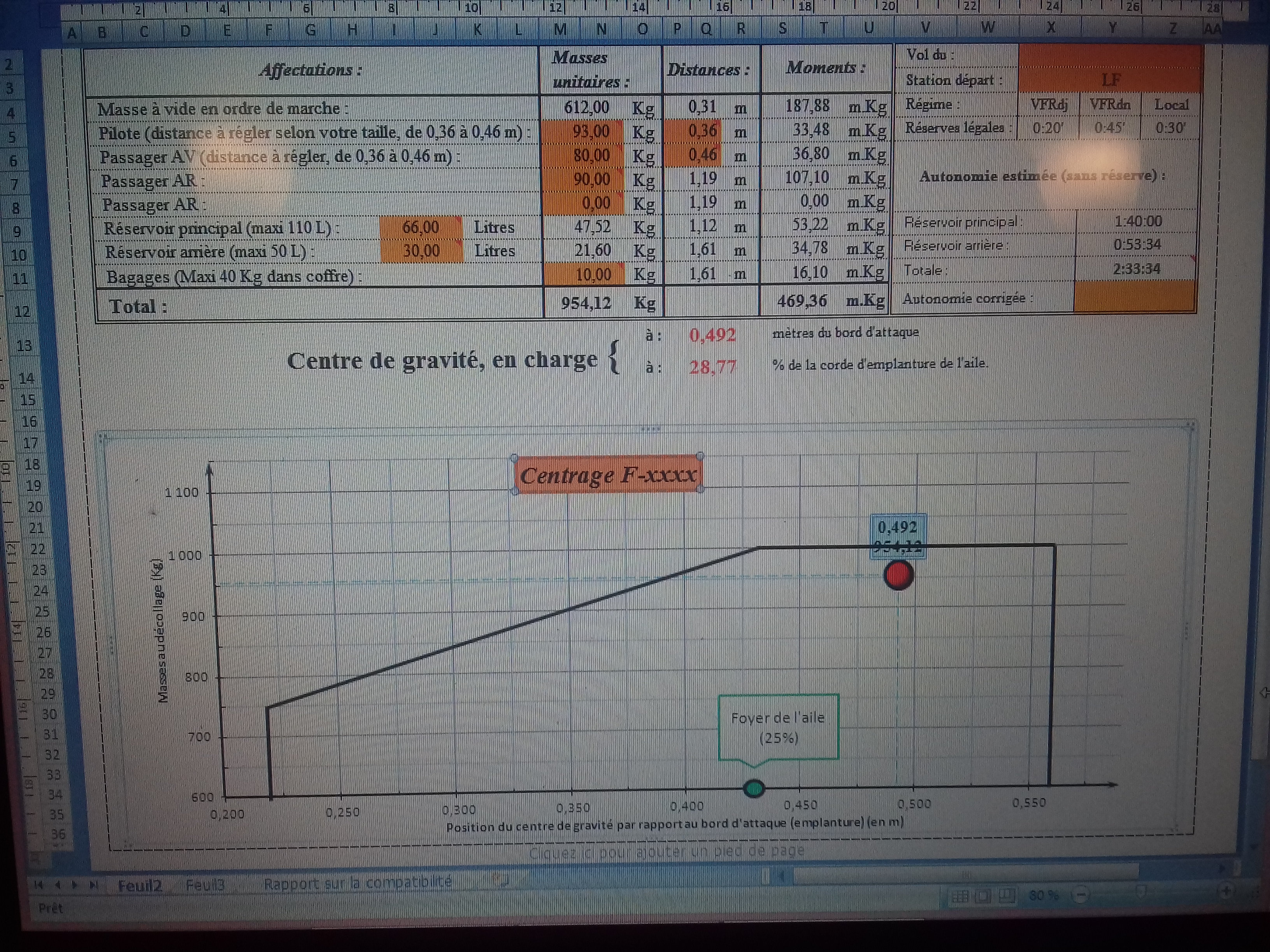Click previous sheet navigation arrow
The height and width of the screenshot is (952, 1270).
pos(58,884)
